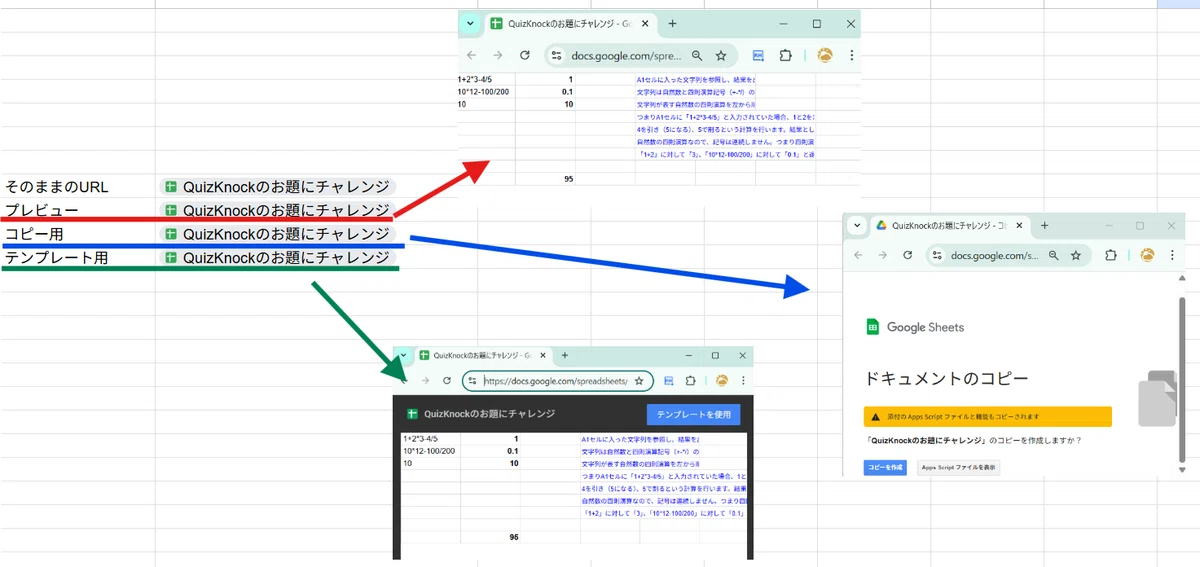This screenshot has width=1200, height=567.
Task: Go forward in the copy window
Action: point(883,255)
